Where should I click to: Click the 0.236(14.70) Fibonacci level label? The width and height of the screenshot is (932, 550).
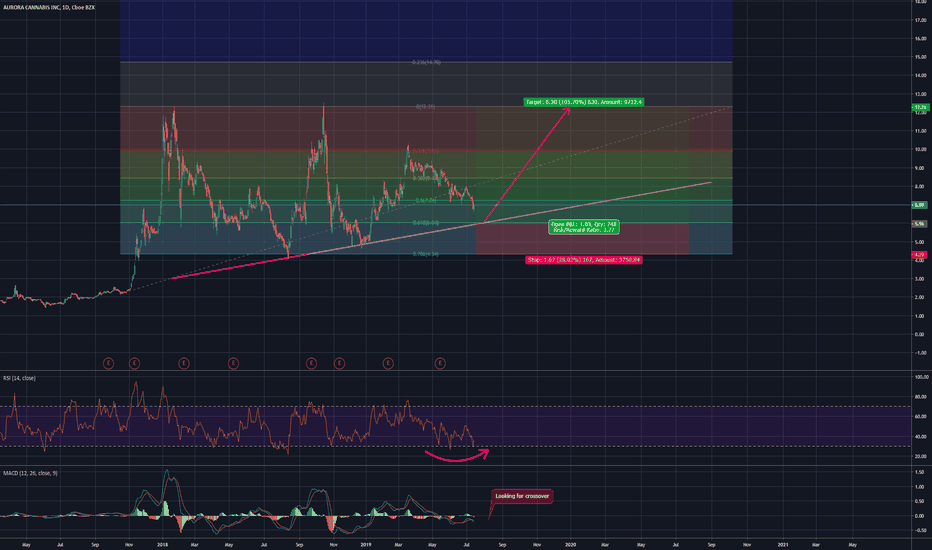[426, 62]
